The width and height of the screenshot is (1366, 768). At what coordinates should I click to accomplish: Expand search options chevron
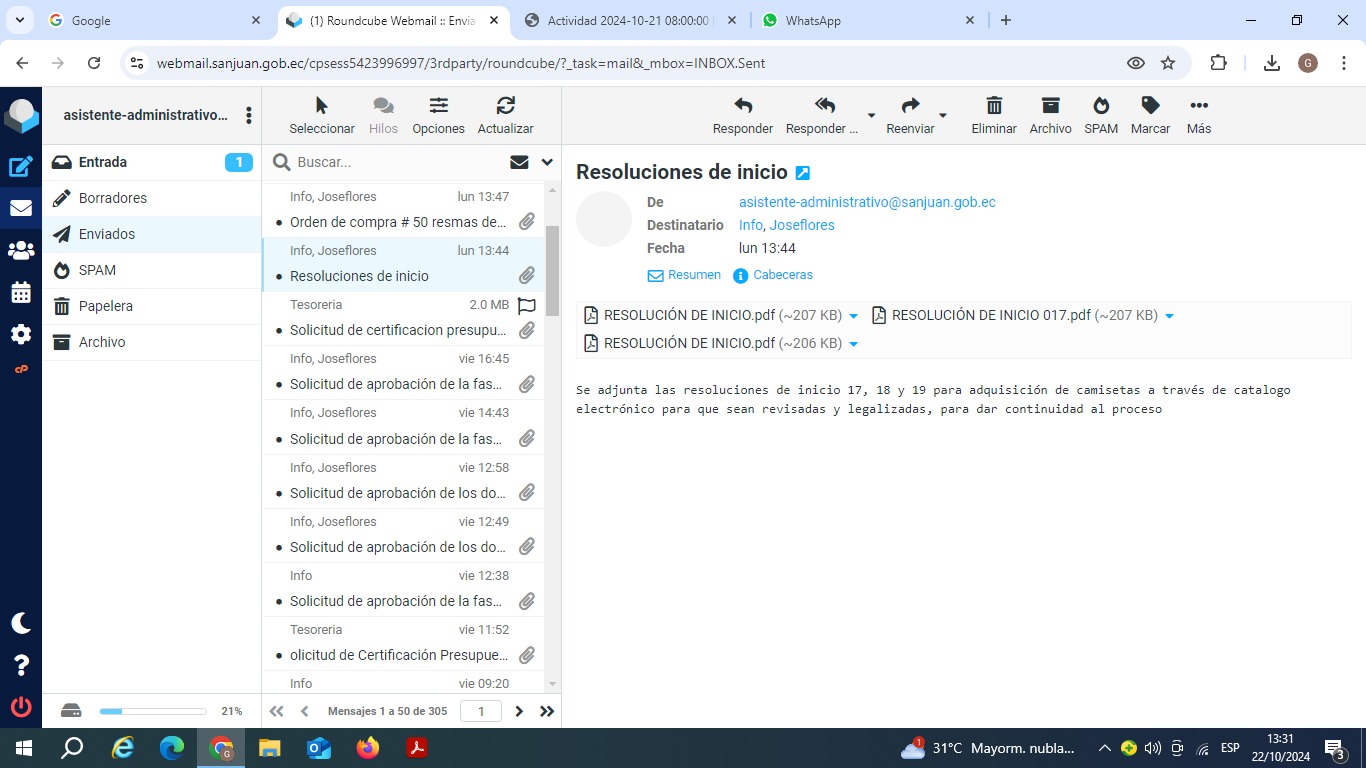[x=547, y=162]
